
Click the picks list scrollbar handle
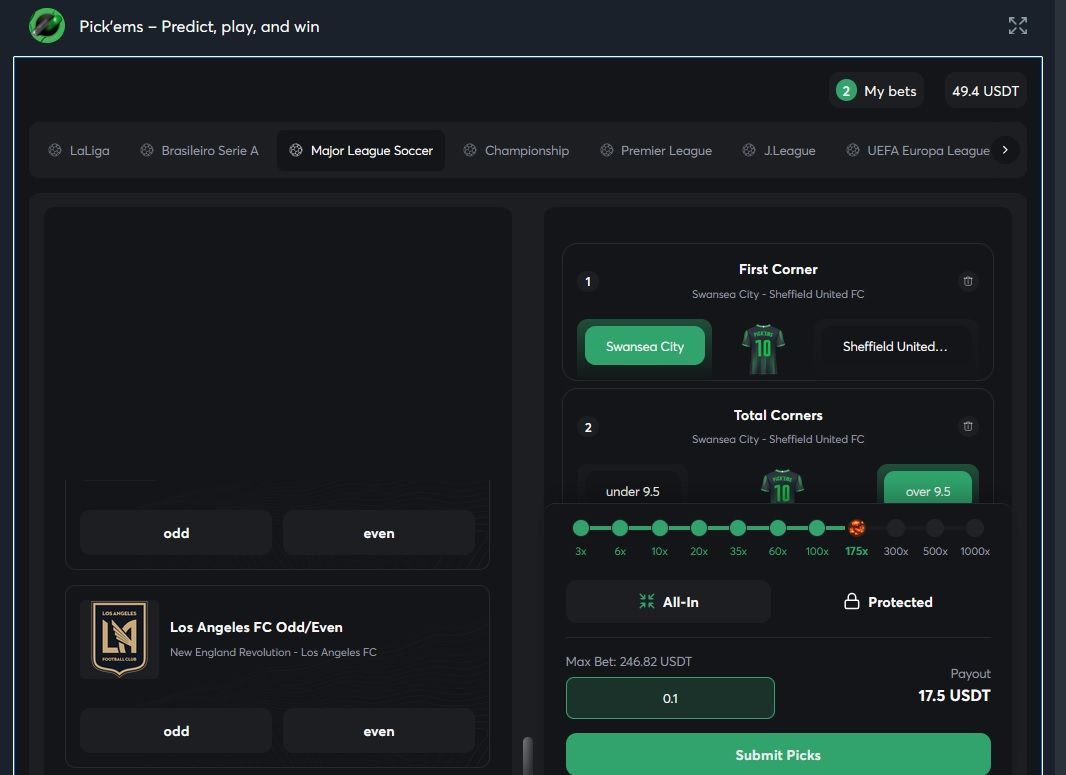(x=528, y=755)
